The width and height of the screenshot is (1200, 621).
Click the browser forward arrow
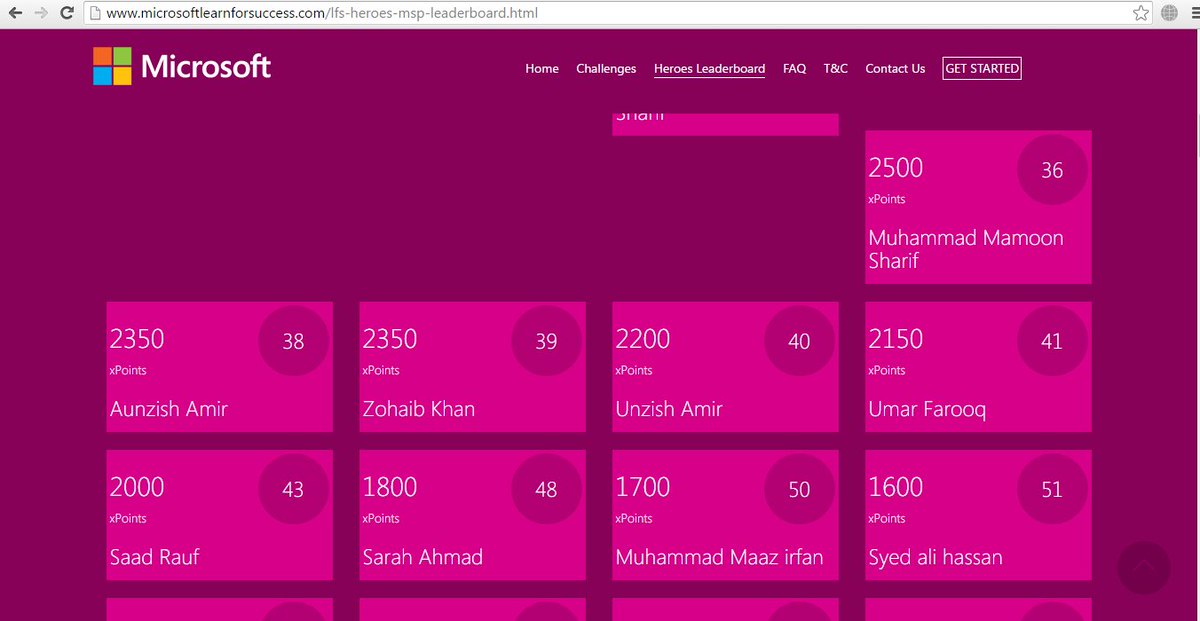pos(41,14)
